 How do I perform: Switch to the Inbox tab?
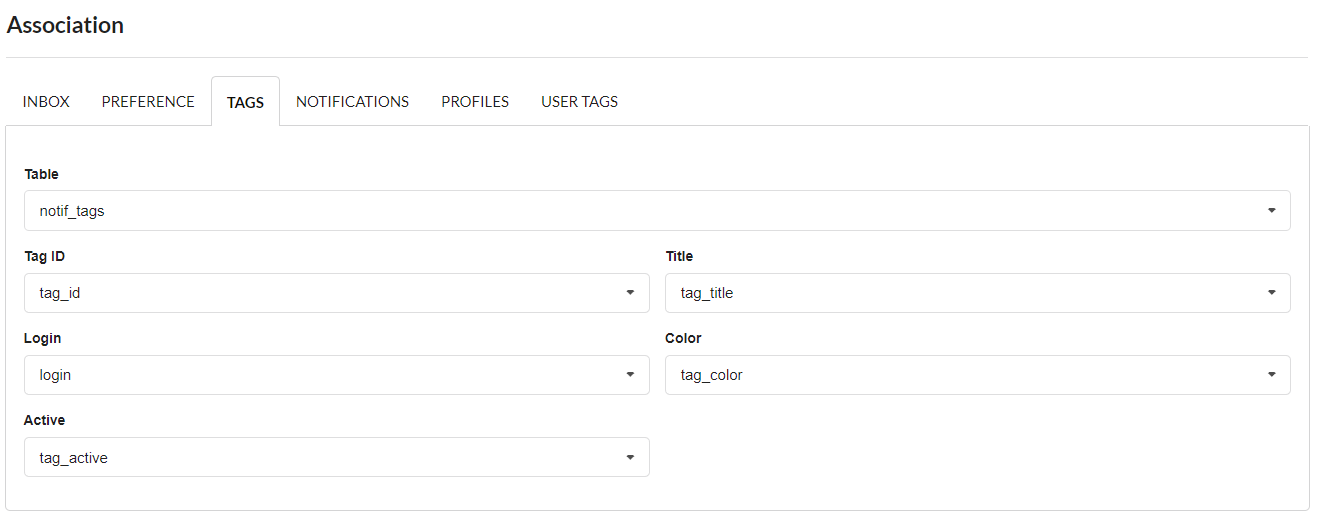46,102
